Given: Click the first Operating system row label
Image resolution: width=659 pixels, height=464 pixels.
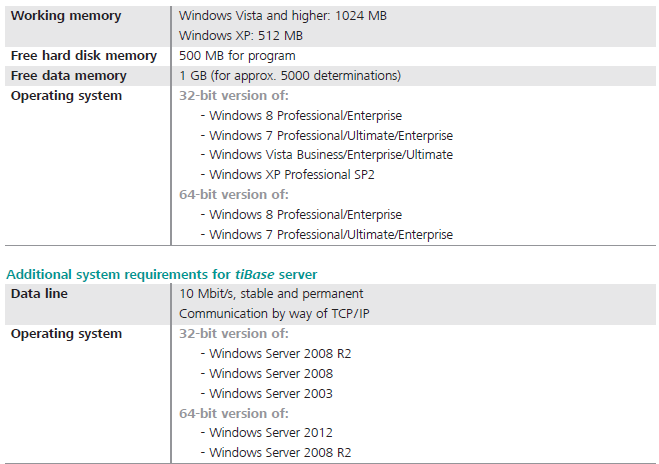Looking at the screenshot, I should [x=66, y=96].
